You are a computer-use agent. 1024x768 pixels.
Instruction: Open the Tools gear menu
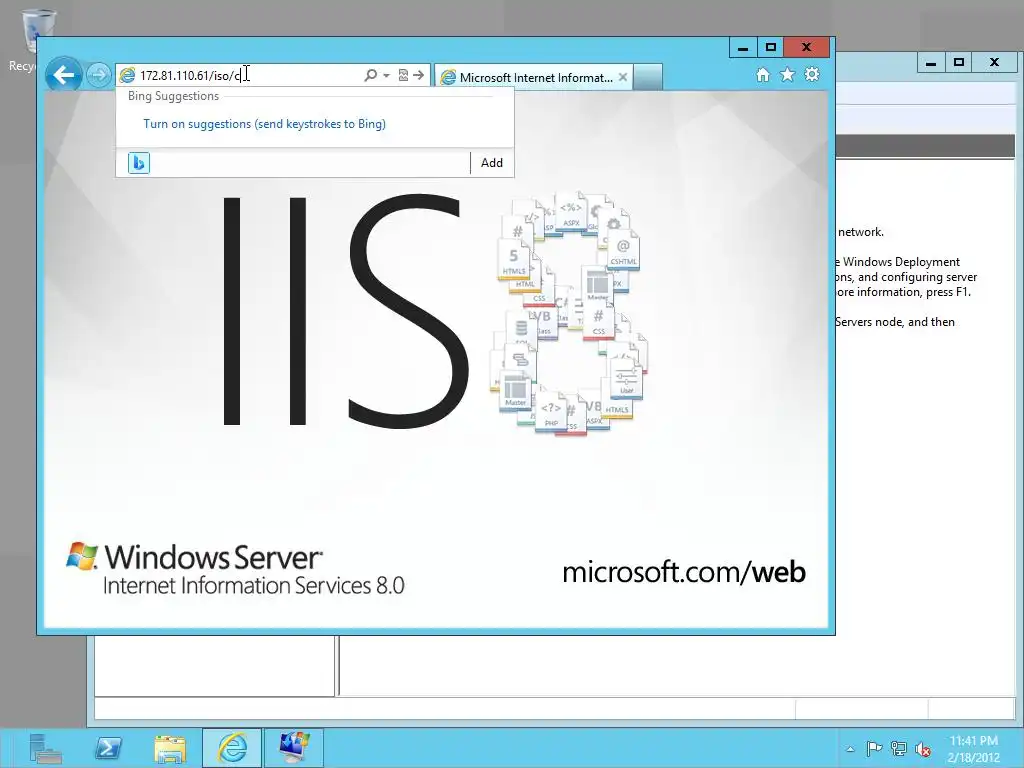pos(812,74)
